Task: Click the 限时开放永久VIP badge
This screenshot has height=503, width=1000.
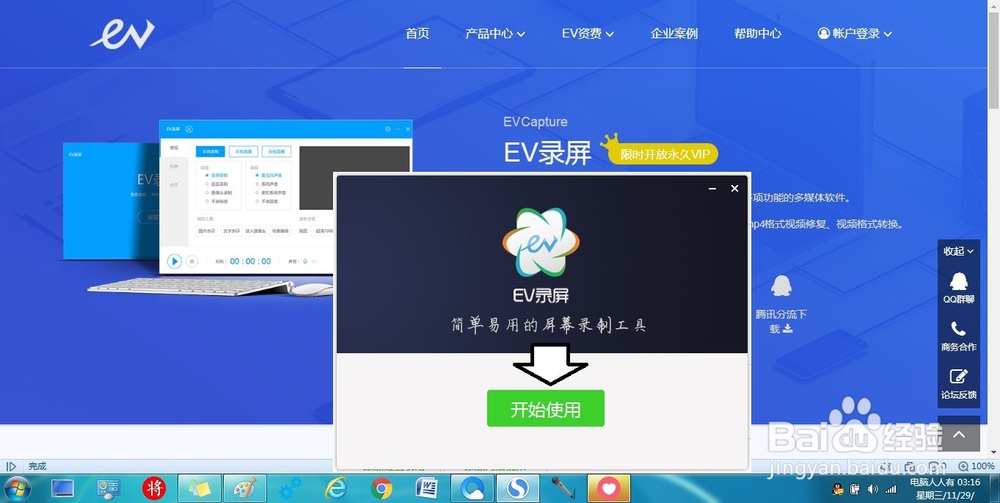Action: [663, 154]
